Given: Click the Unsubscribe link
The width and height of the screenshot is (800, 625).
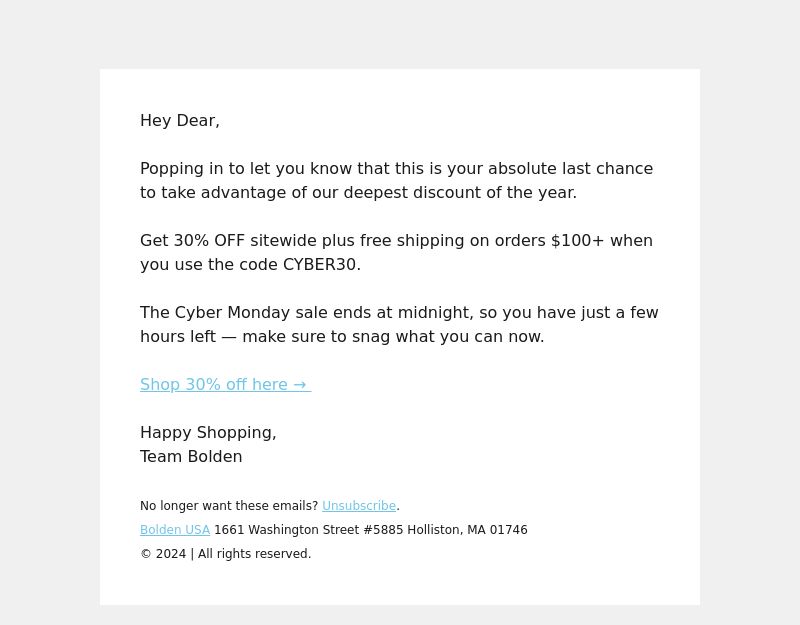Looking at the screenshot, I should tap(359, 506).
